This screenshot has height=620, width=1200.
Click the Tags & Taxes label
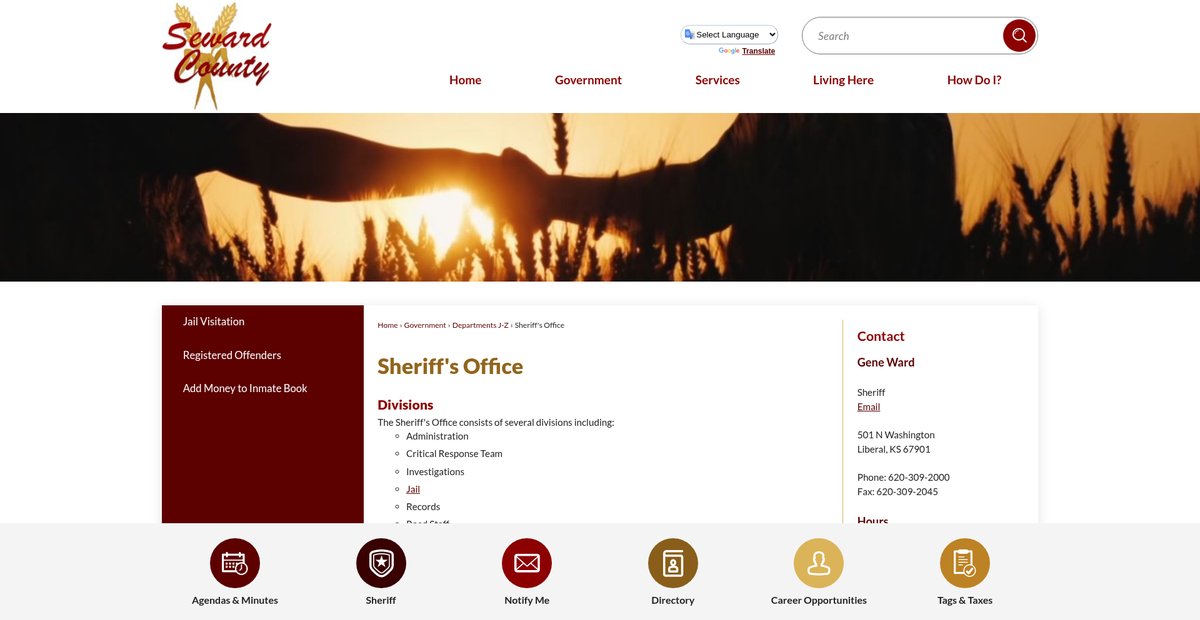965,600
